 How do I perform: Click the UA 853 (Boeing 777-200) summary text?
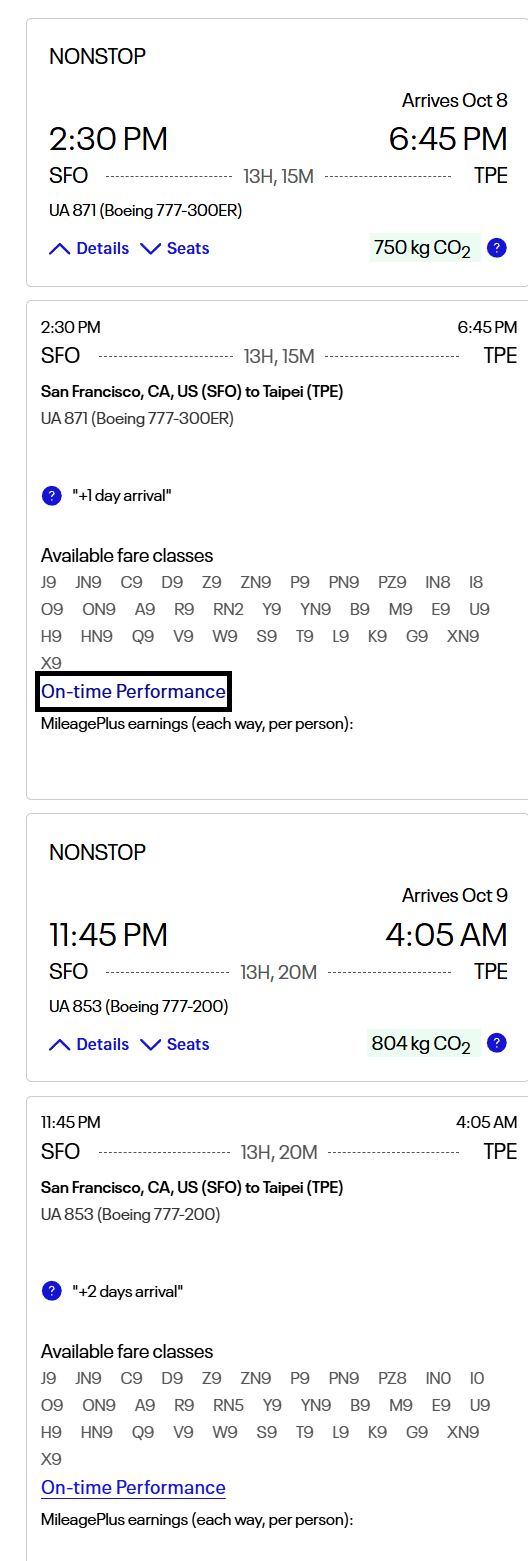coord(138,1007)
